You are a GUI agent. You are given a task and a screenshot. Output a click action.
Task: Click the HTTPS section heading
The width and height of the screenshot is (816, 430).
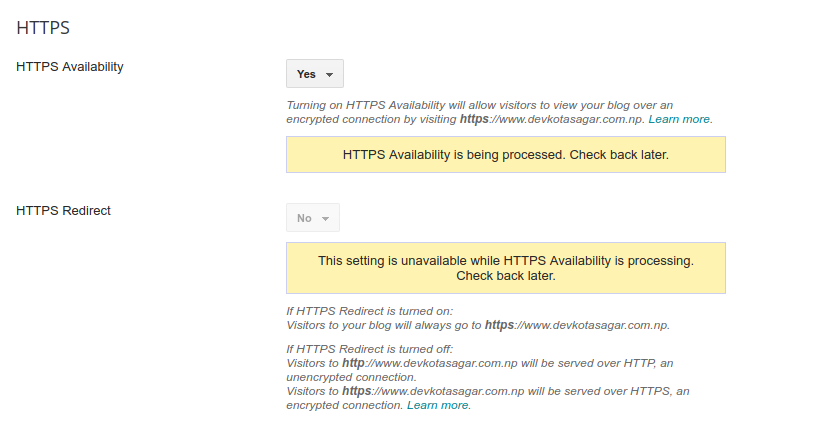(43, 28)
